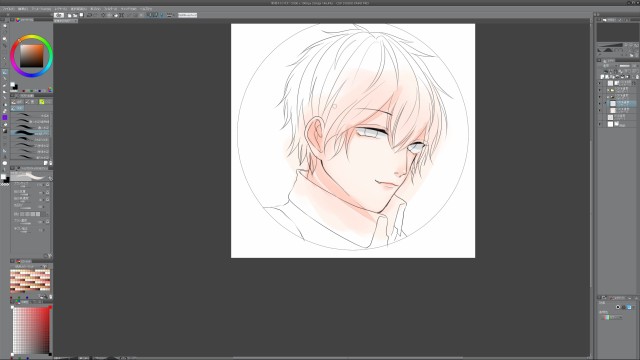The height and width of the screenshot is (360, 640).
Task: Select the white main color swatch below color wheel
Action: [13, 85]
